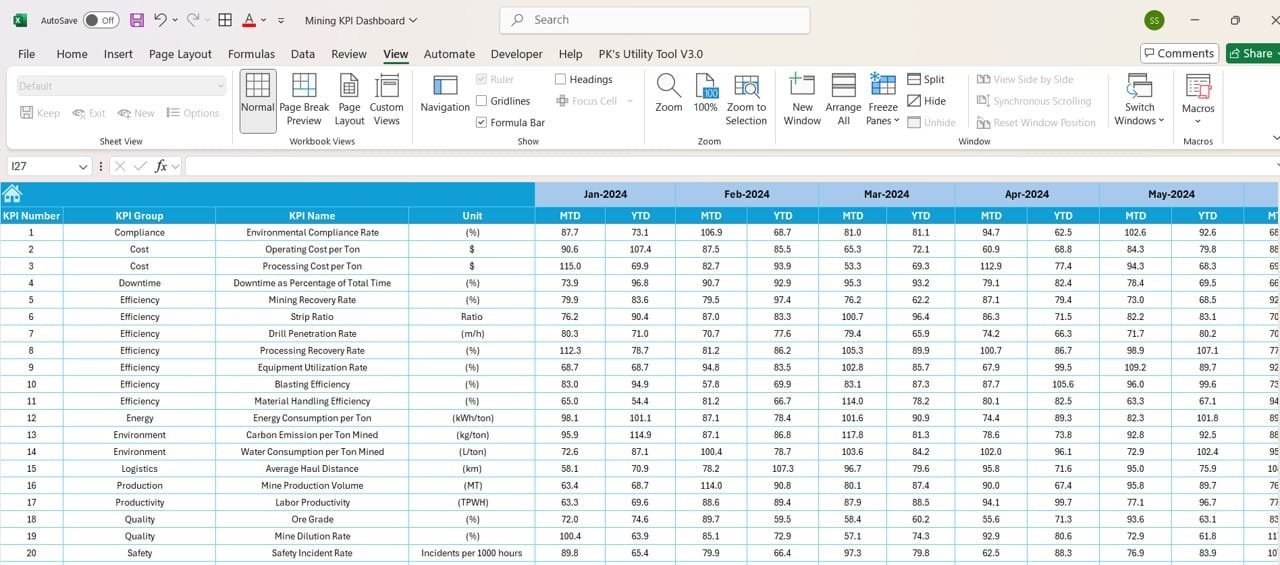Toggle the Headings checkbox
The height and width of the screenshot is (565, 1280).
561,79
